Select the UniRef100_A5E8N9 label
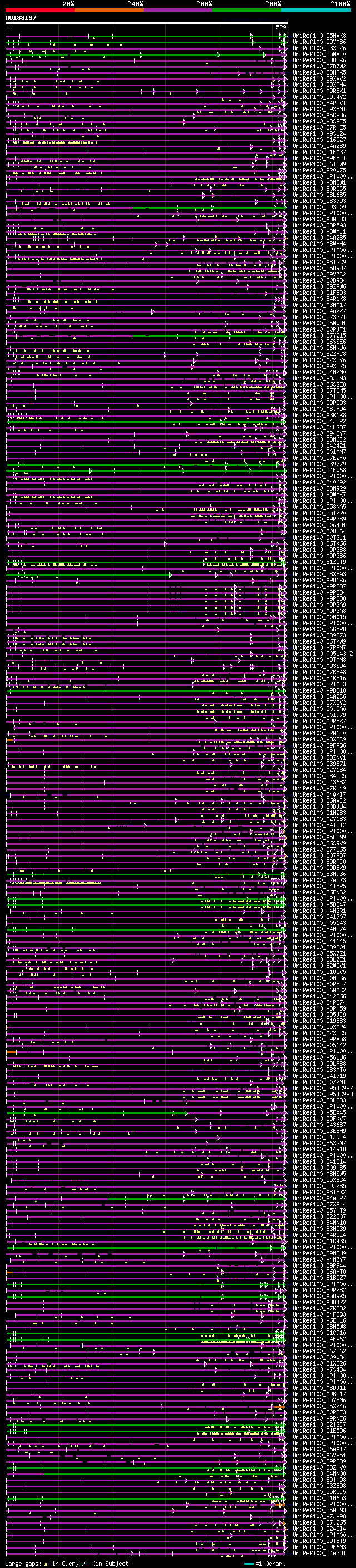This screenshot has height=1568, width=356. (319, 838)
